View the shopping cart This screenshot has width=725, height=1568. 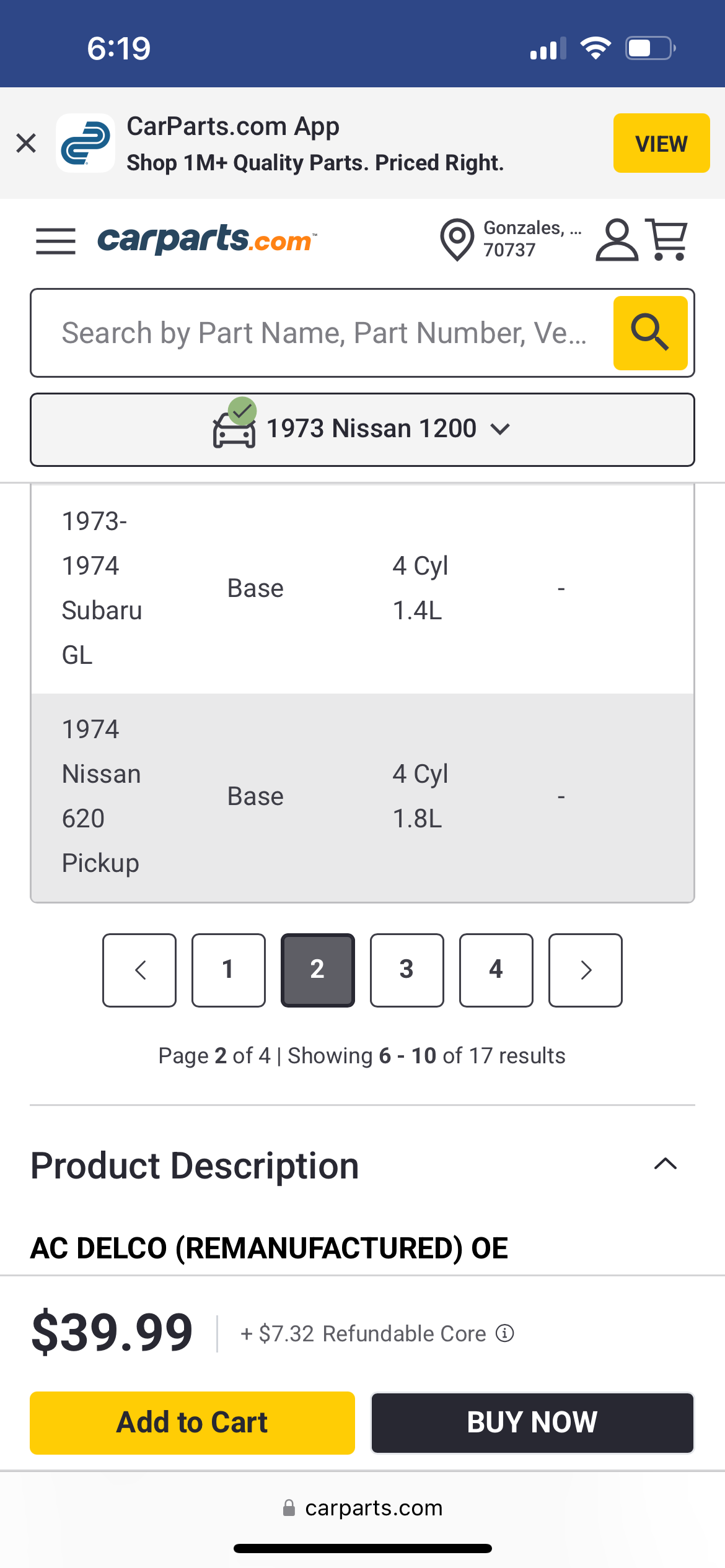(667, 239)
